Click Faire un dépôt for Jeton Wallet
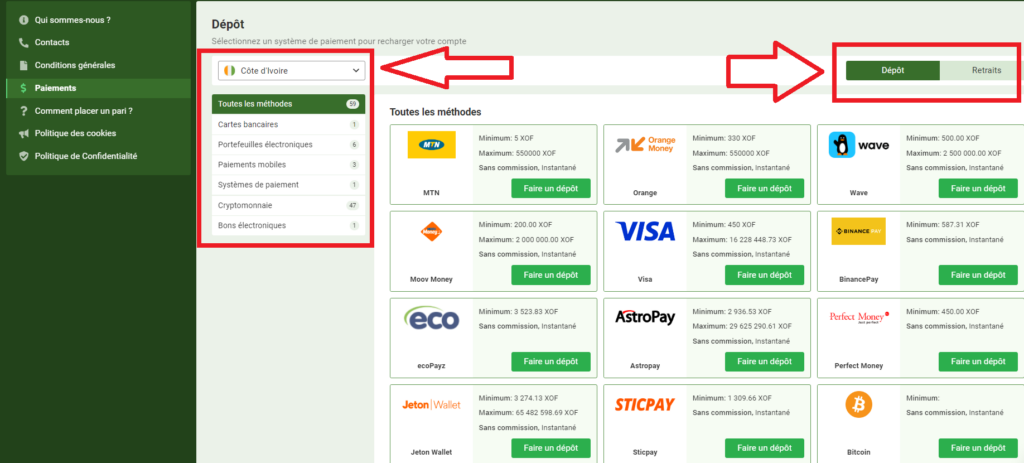 click(551, 448)
